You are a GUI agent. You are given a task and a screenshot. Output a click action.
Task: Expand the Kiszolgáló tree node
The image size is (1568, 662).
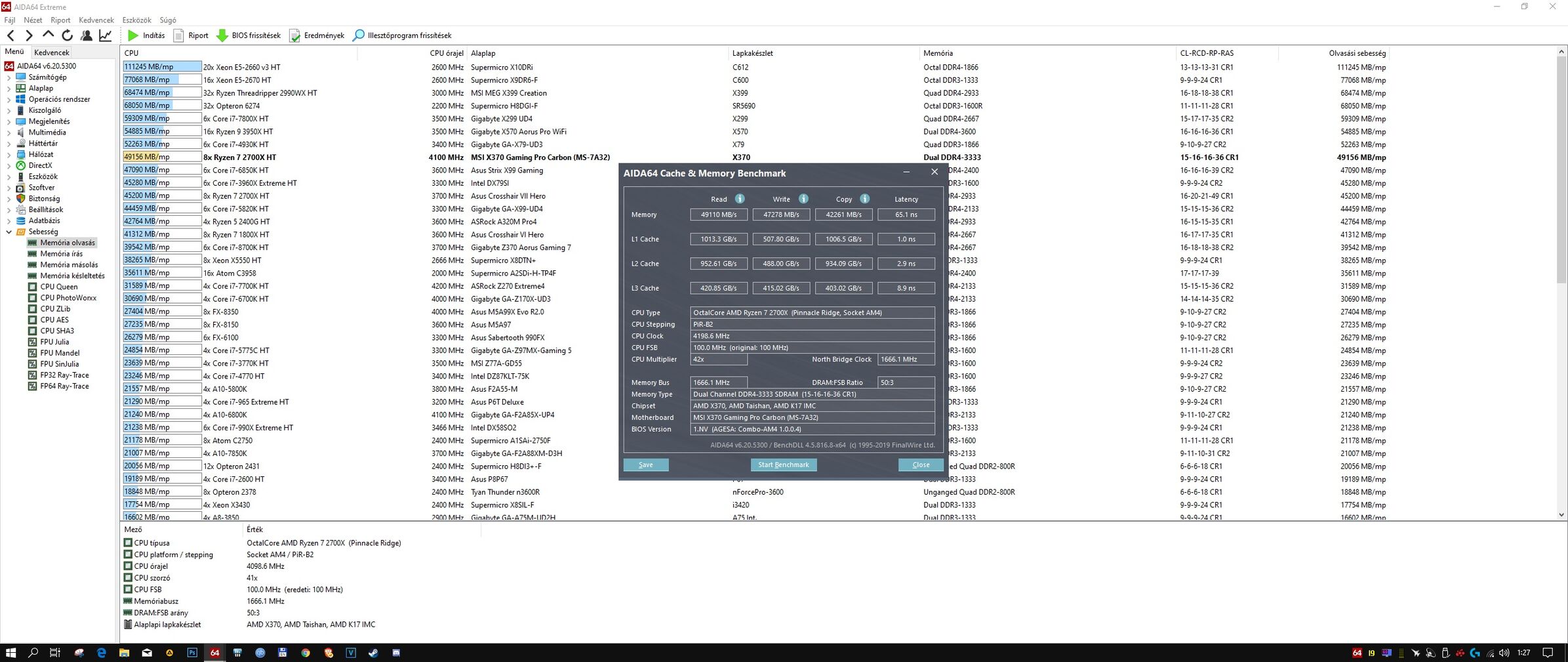[9, 111]
